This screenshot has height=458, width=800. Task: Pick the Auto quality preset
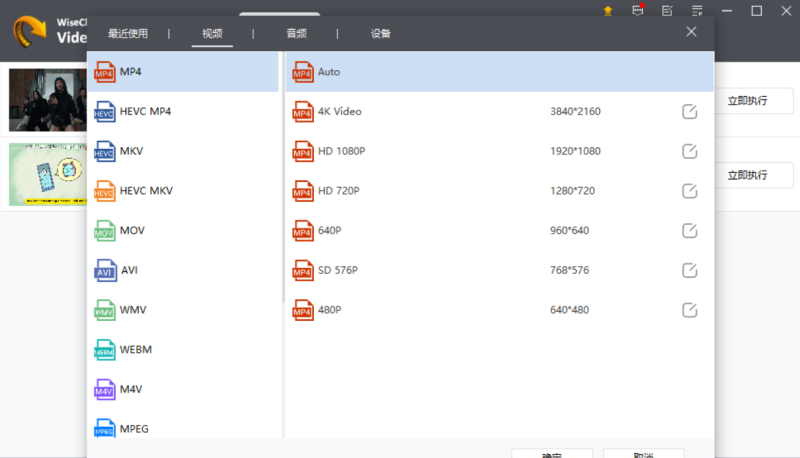pyautogui.click(x=329, y=72)
